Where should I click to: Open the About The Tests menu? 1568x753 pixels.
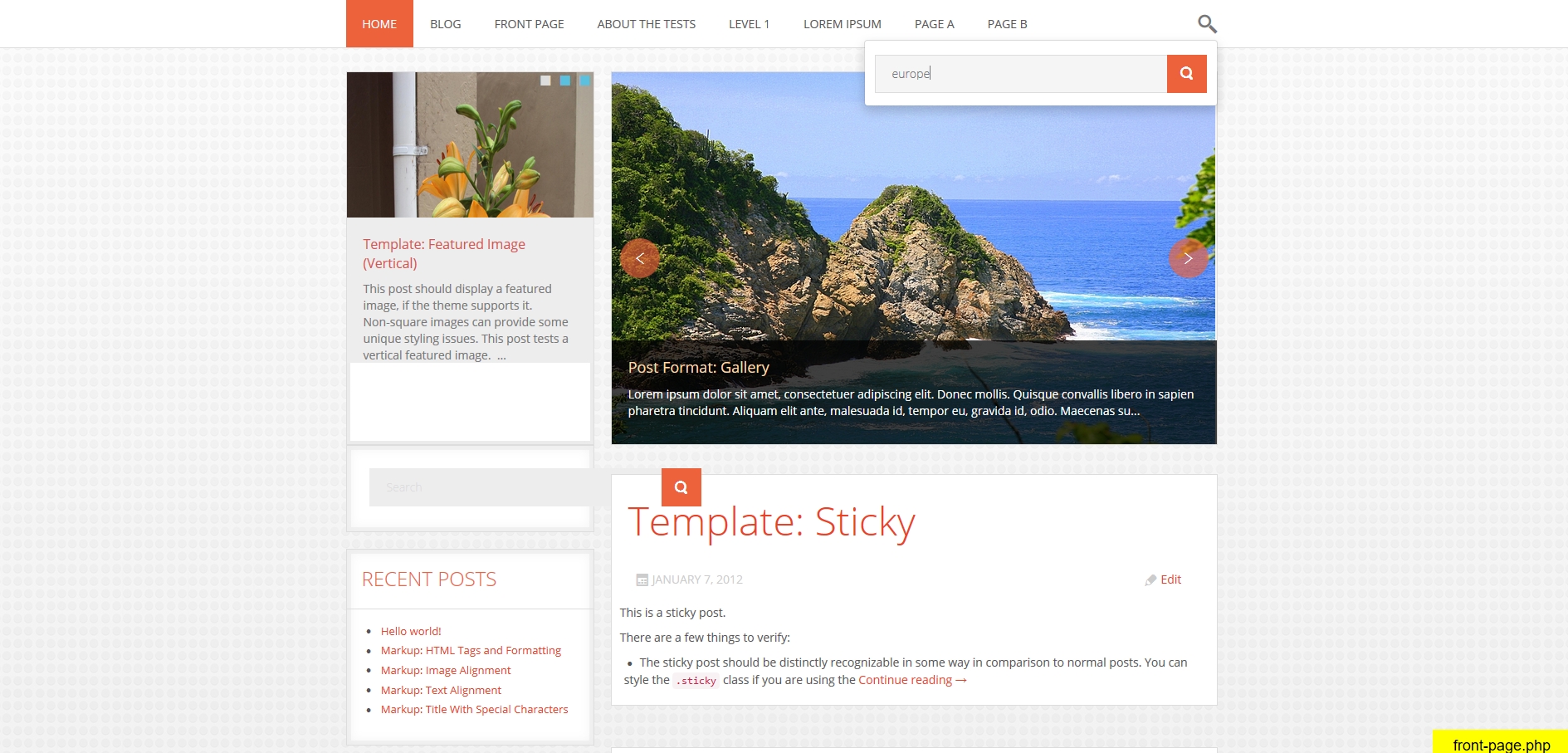pyautogui.click(x=646, y=24)
